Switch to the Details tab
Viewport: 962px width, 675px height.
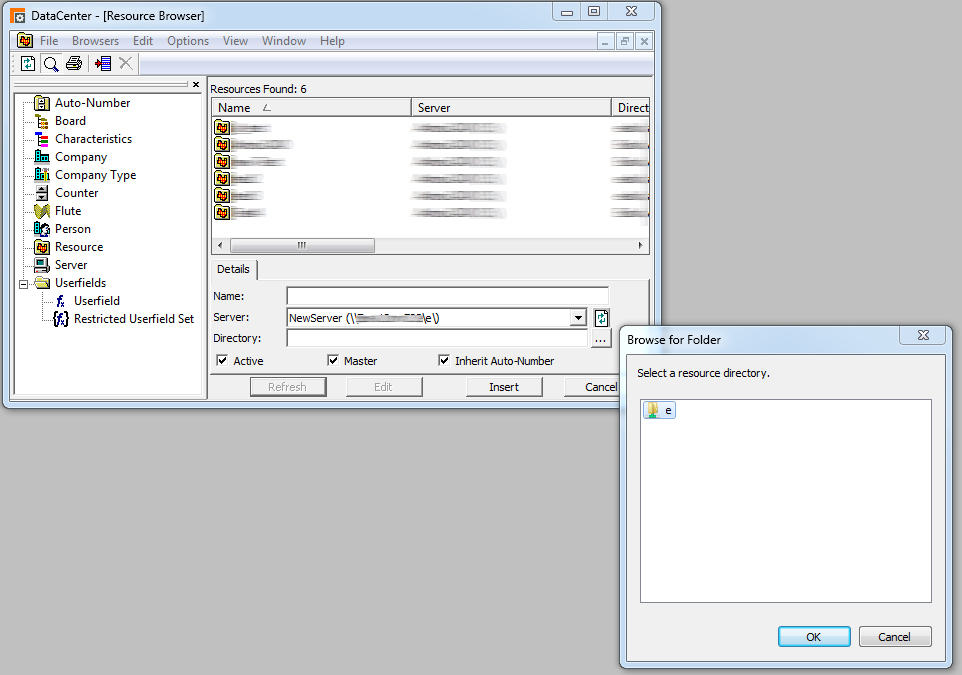[x=233, y=269]
